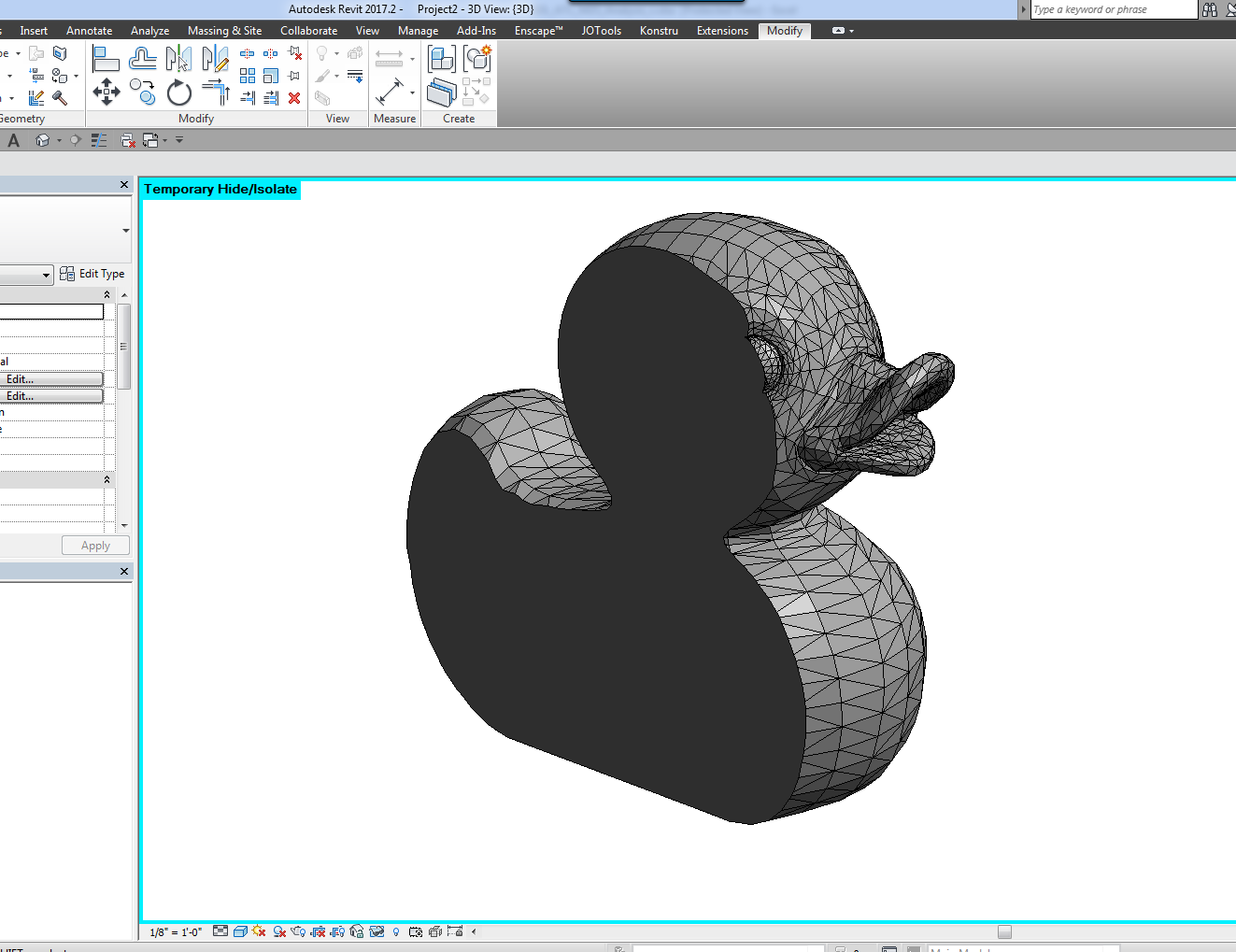Image resolution: width=1236 pixels, height=952 pixels.
Task: Click the Pin tool
Action: pyautogui.click(x=295, y=76)
